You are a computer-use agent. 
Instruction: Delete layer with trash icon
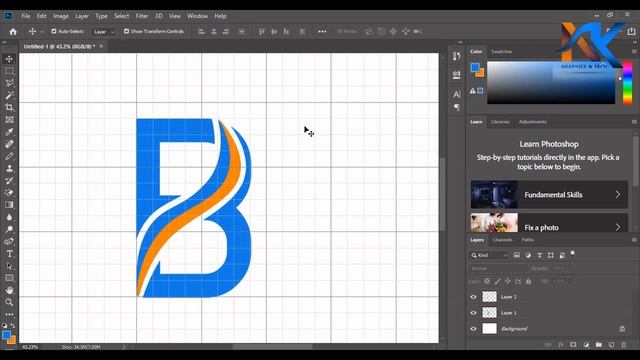(x=624, y=345)
